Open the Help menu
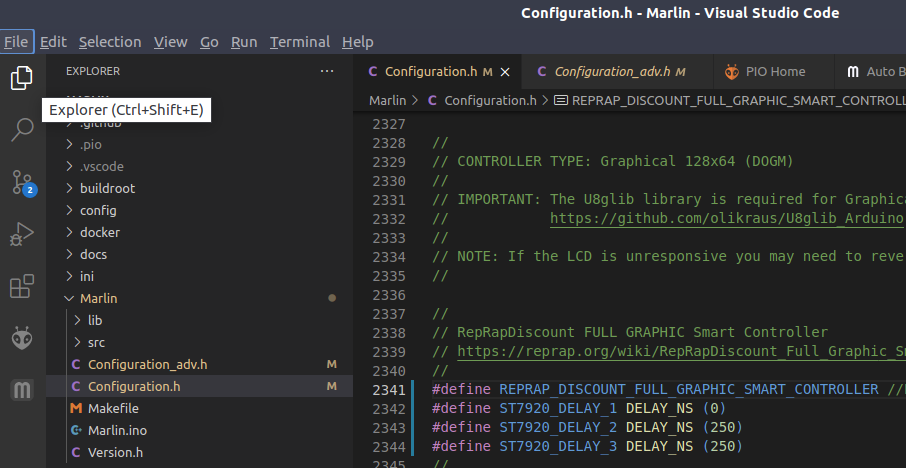This screenshot has width=906, height=468. pyautogui.click(x=358, y=42)
